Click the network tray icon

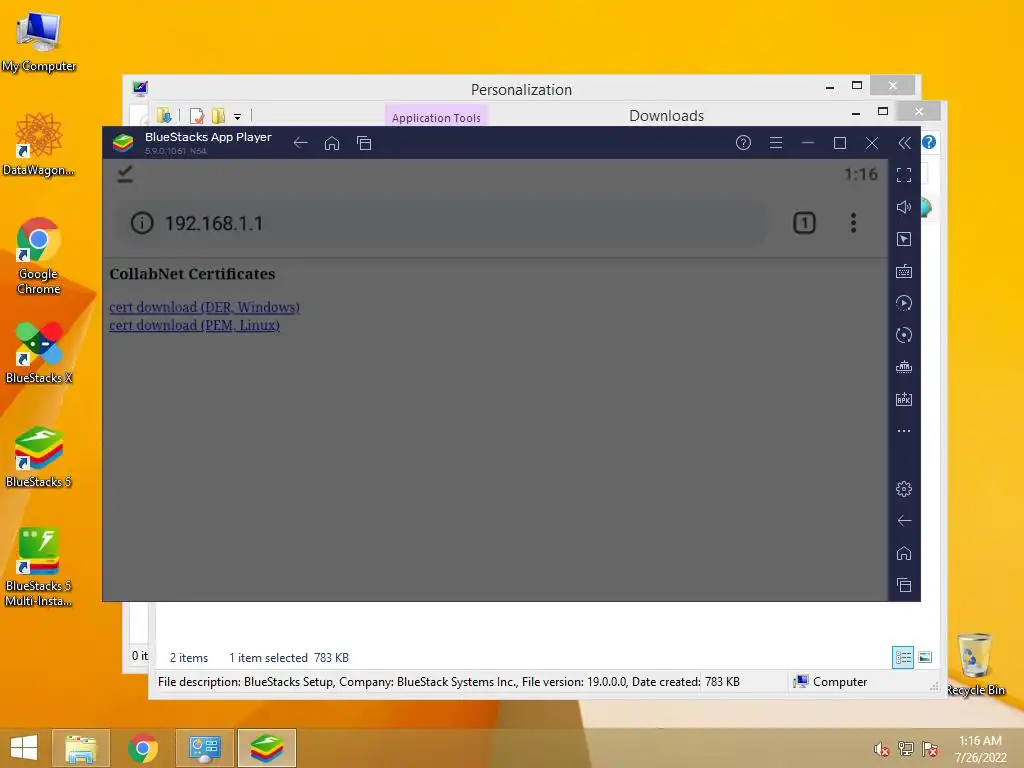pyautogui.click(x=906, y=749)
